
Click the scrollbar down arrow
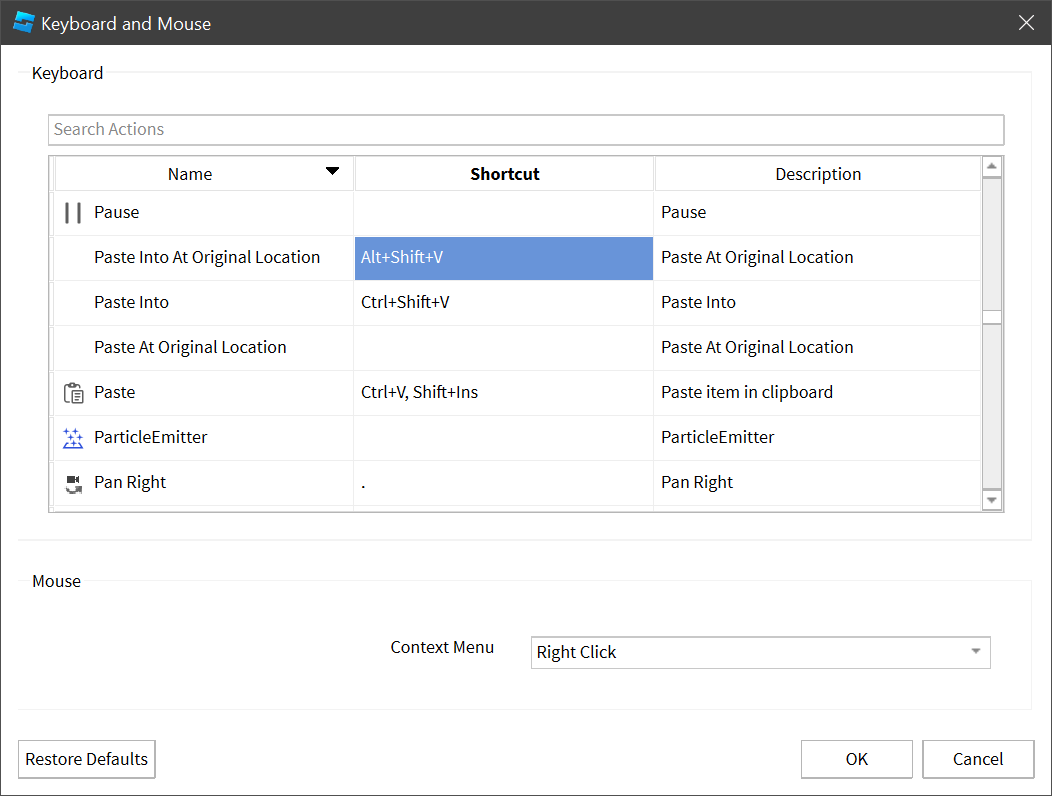point(991,499)
